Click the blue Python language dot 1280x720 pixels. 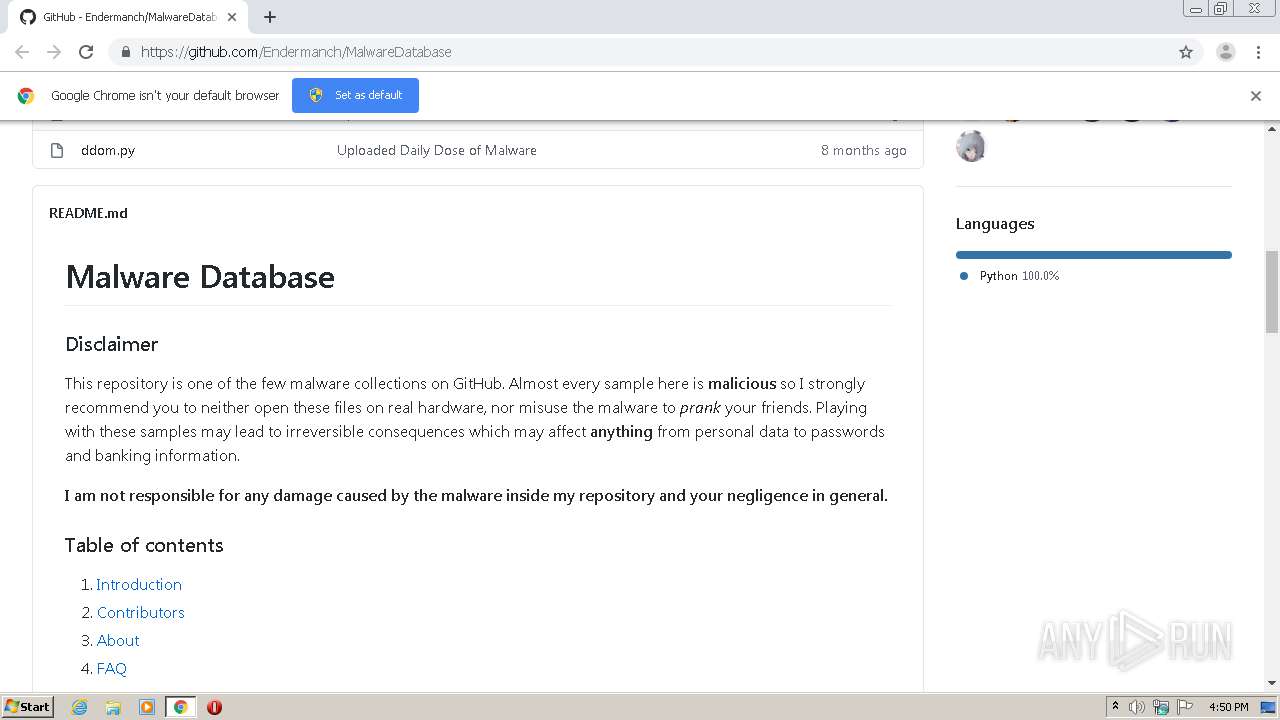(964, 276)
